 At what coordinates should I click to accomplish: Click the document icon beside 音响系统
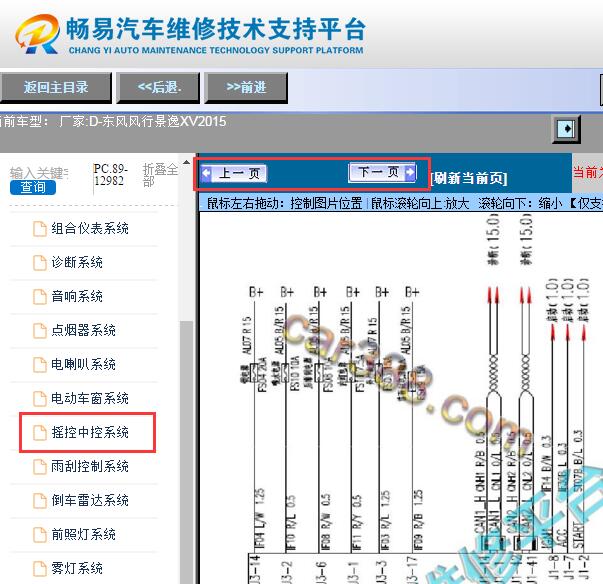point(40,296)
